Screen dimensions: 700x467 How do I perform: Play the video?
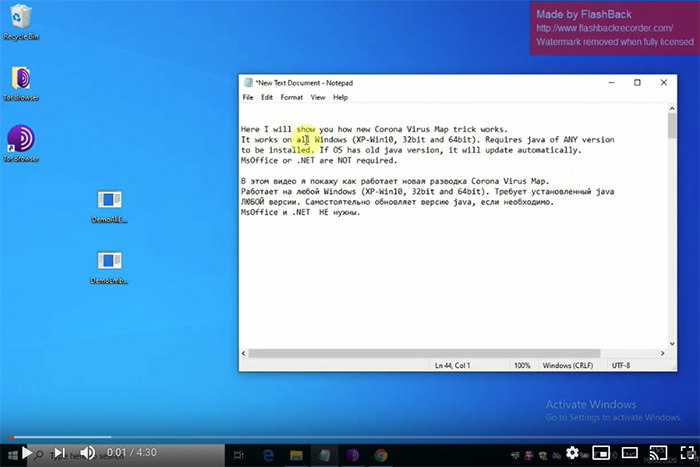(26, 453)
